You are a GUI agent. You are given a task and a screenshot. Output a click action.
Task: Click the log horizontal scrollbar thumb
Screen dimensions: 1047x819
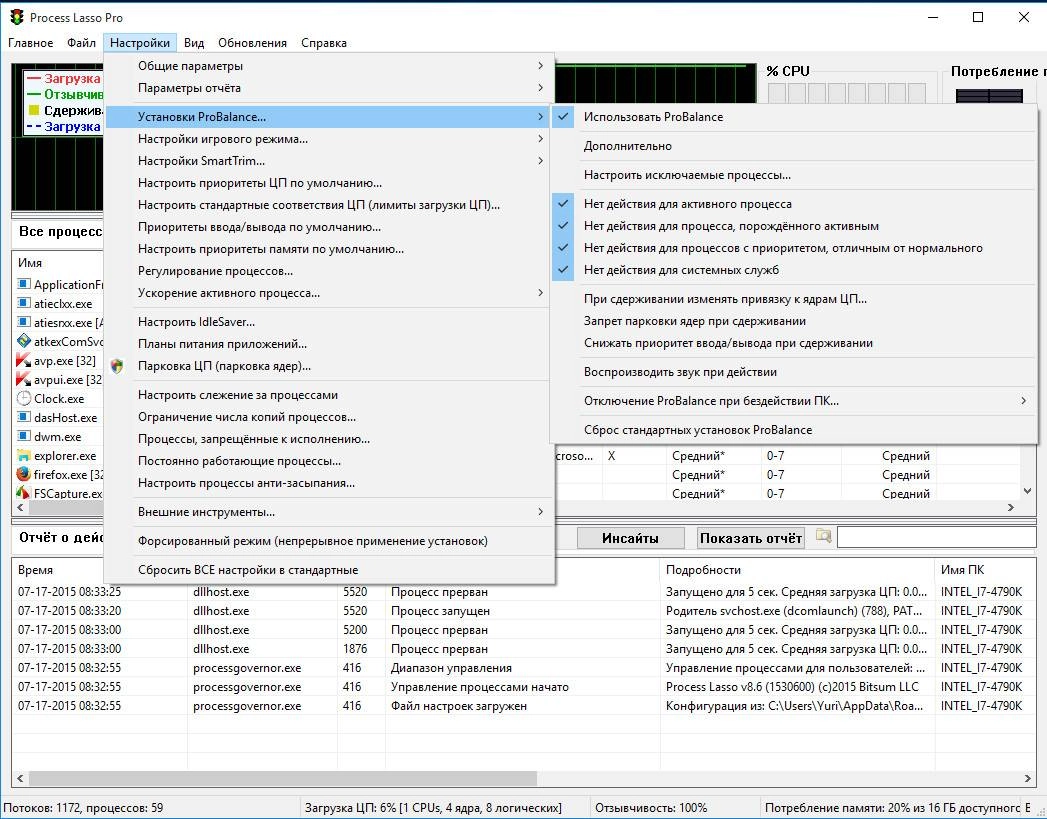pyautogui.click(x=282, y=778)
